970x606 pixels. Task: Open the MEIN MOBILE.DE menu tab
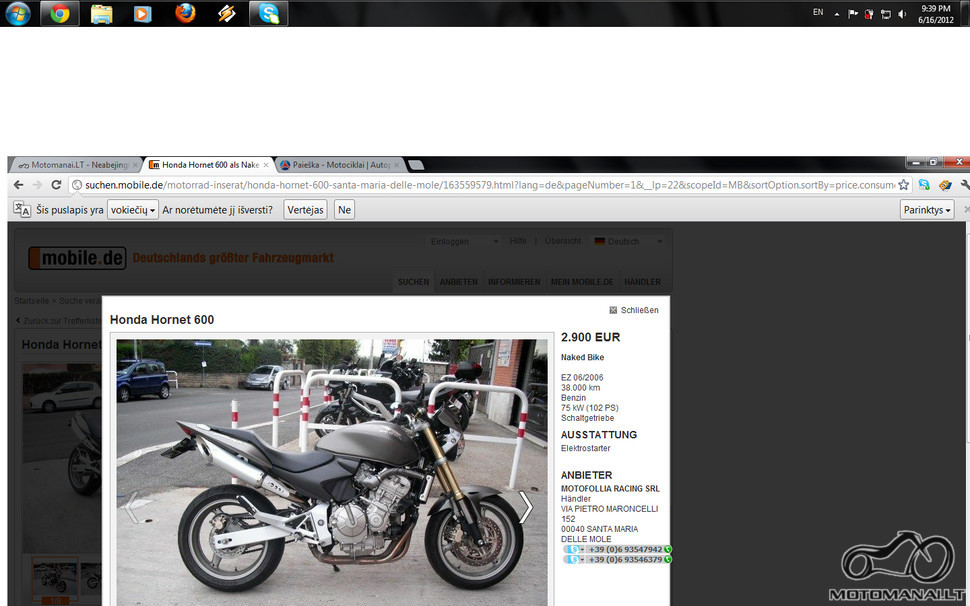tap(582, 282)
